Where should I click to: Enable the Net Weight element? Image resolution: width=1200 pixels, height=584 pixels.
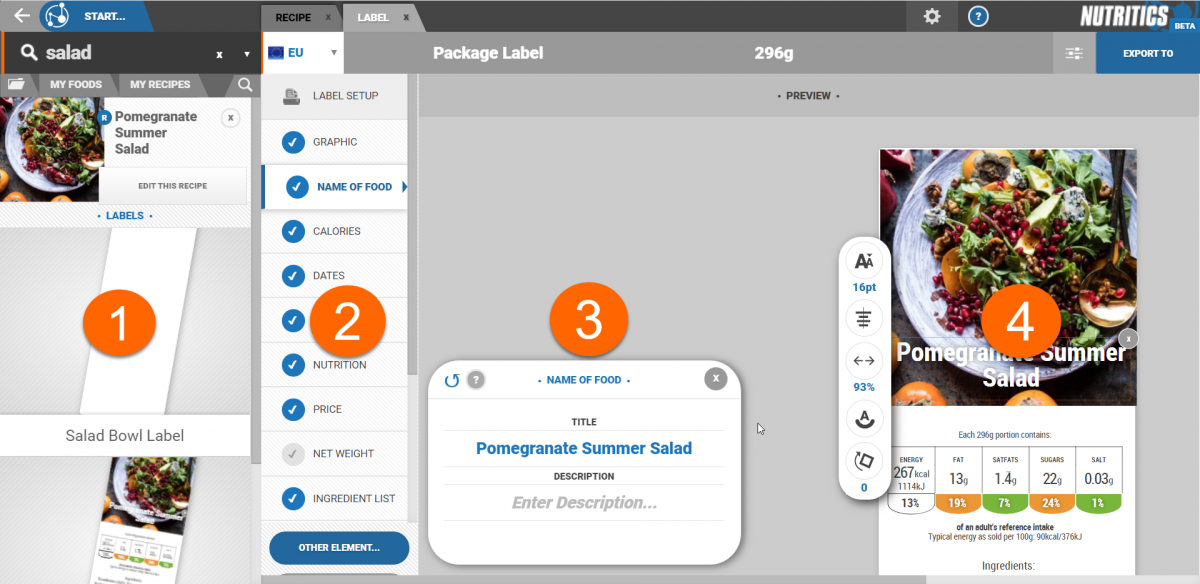pyautogui.click(x=293, y=454)
